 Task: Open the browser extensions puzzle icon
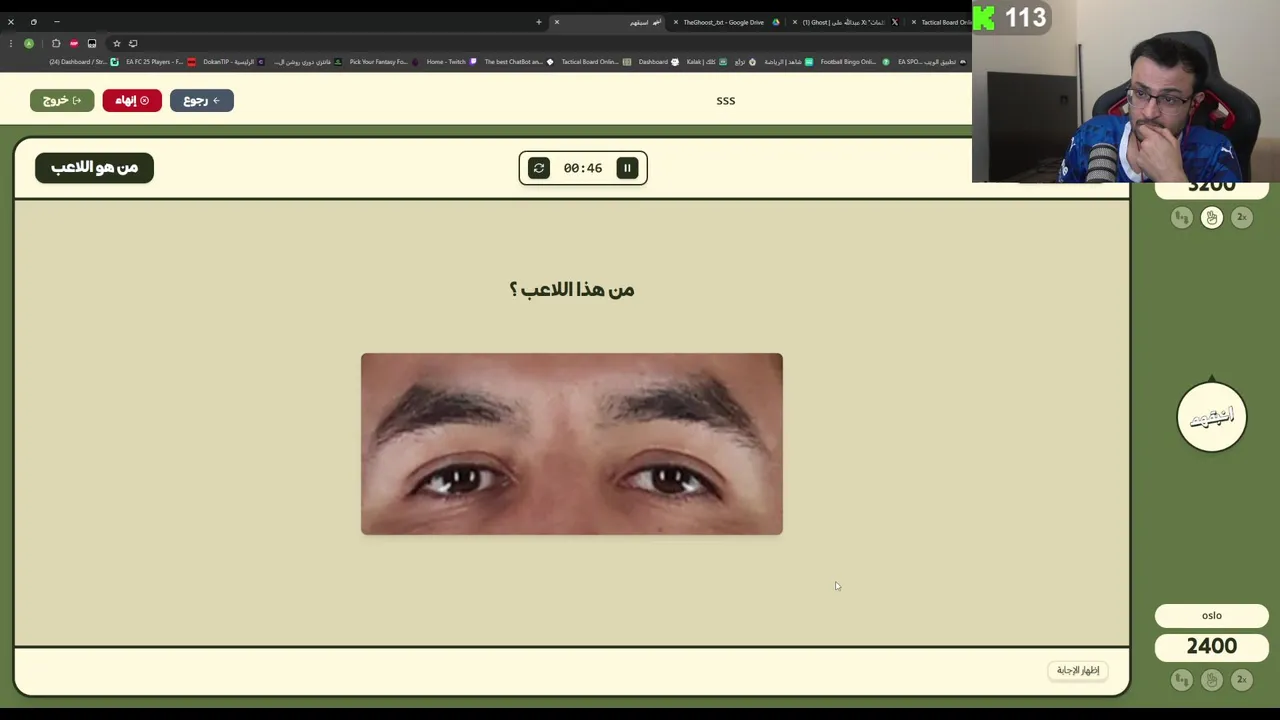(x=56, y=44)
